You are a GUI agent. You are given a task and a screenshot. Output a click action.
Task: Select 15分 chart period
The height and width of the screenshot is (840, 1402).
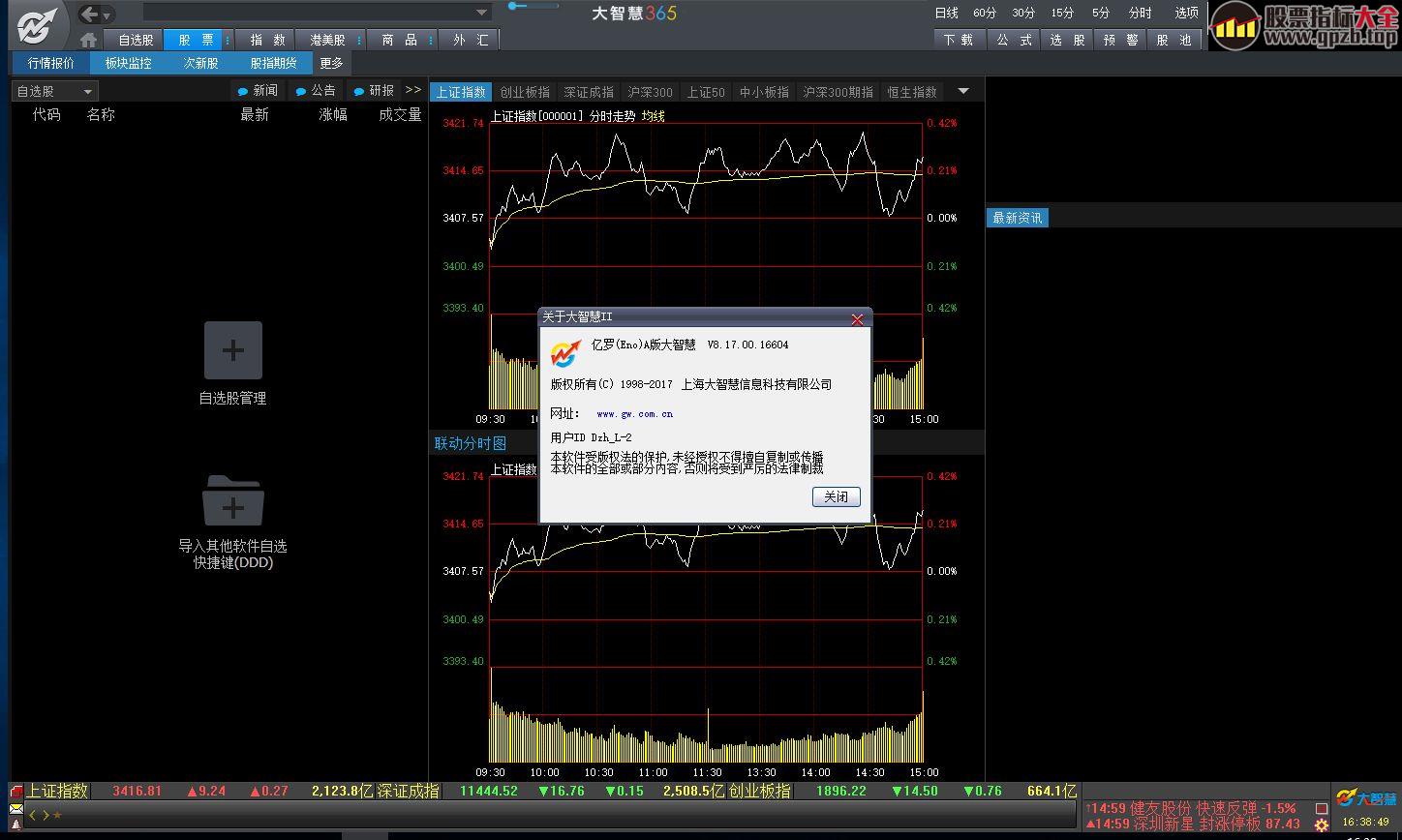click(x=1062, y=13)
